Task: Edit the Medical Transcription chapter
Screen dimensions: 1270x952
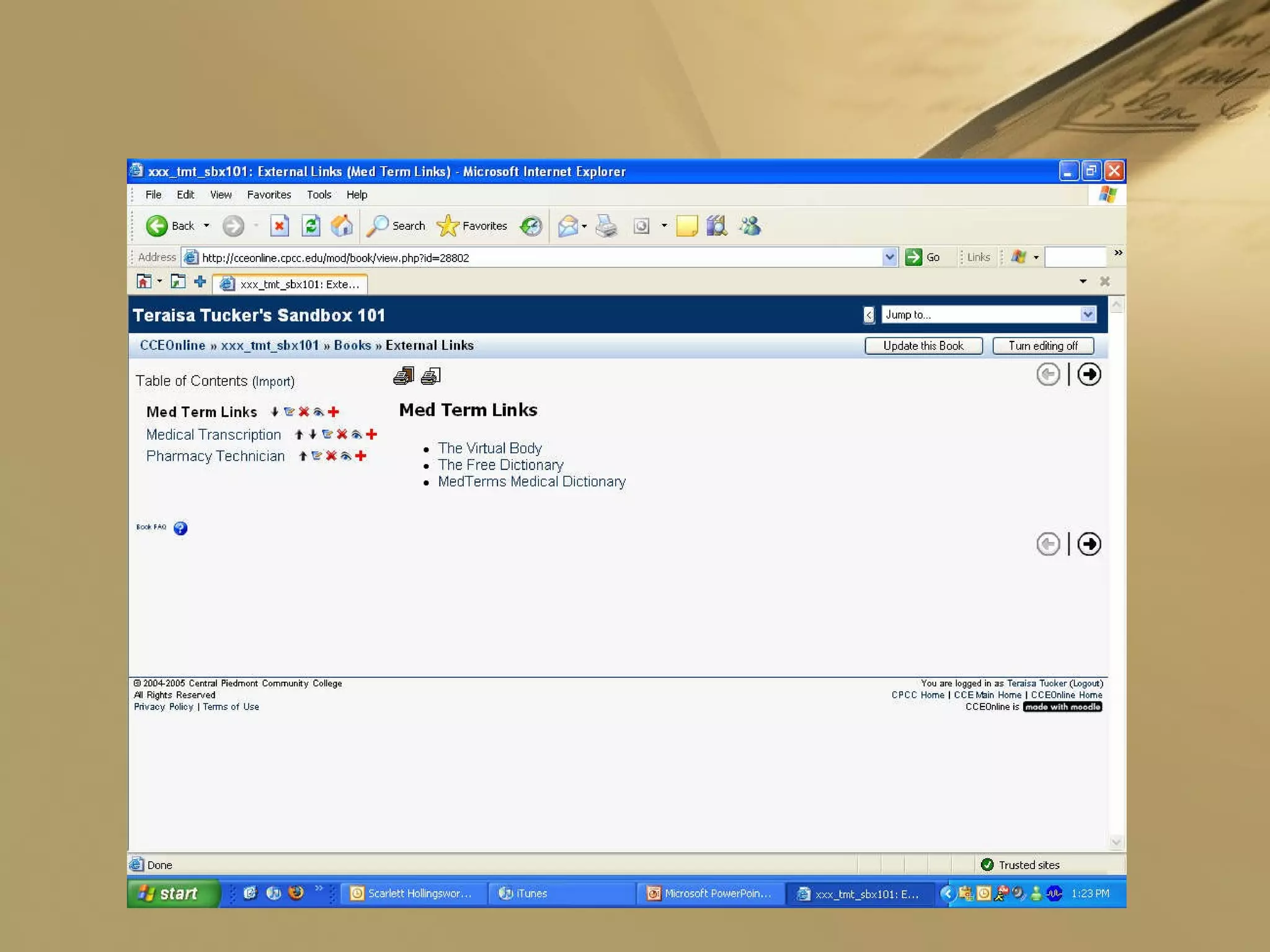Action: [x=327, y=434]
